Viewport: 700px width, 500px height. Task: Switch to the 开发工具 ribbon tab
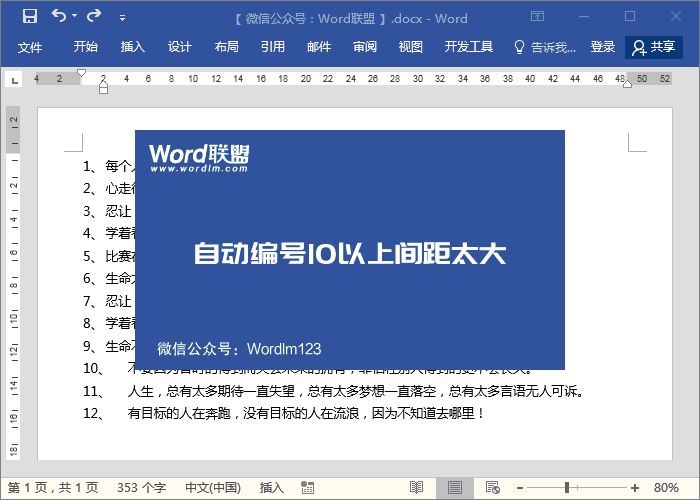pos(468,47)
